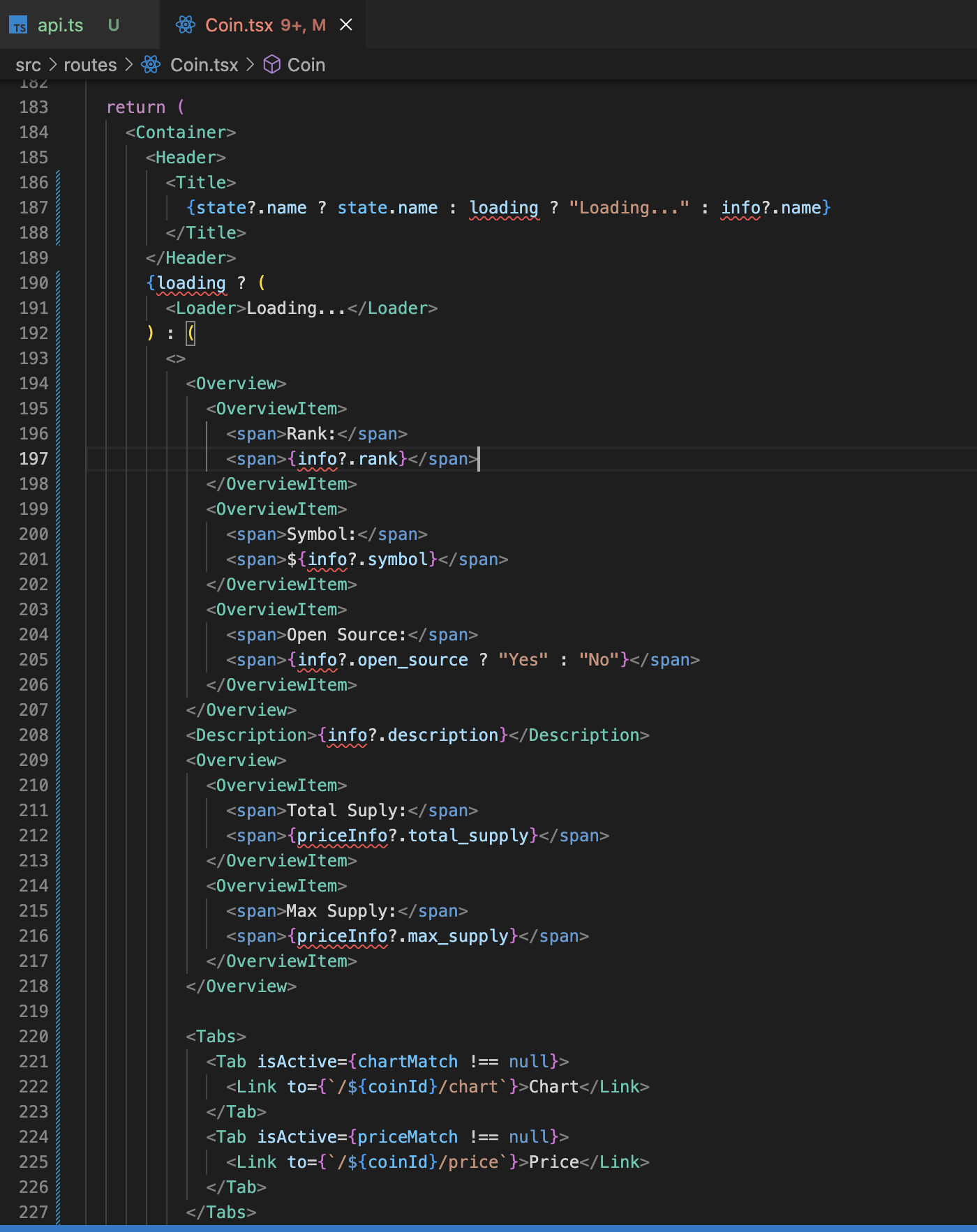Click the <Title> opening tag on line 186
Viewport: 977px width, 1232px height.
click(201, 183)
